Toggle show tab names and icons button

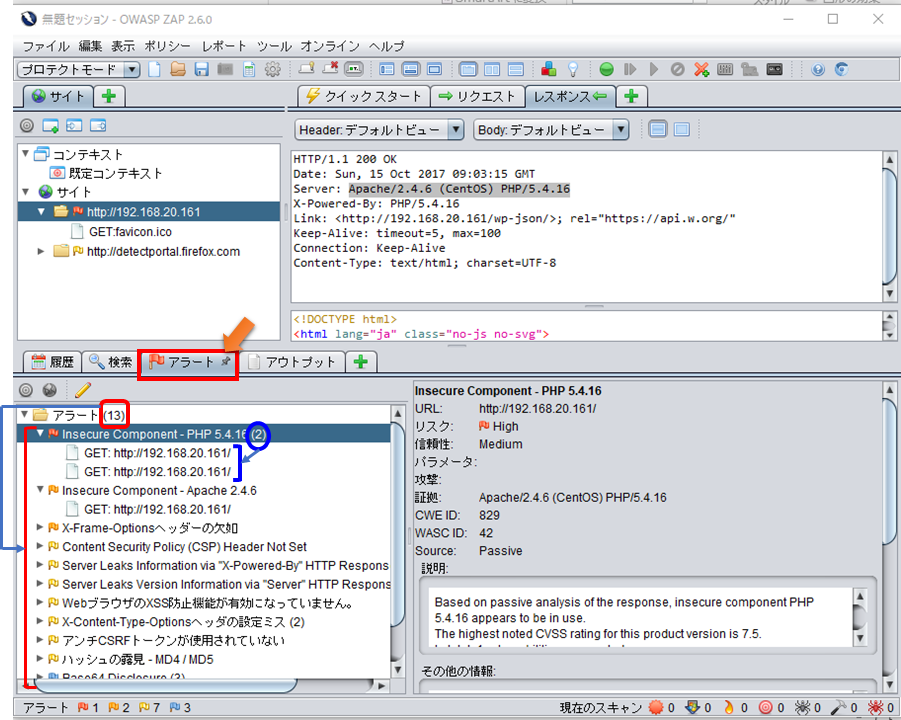click(353, 70)
